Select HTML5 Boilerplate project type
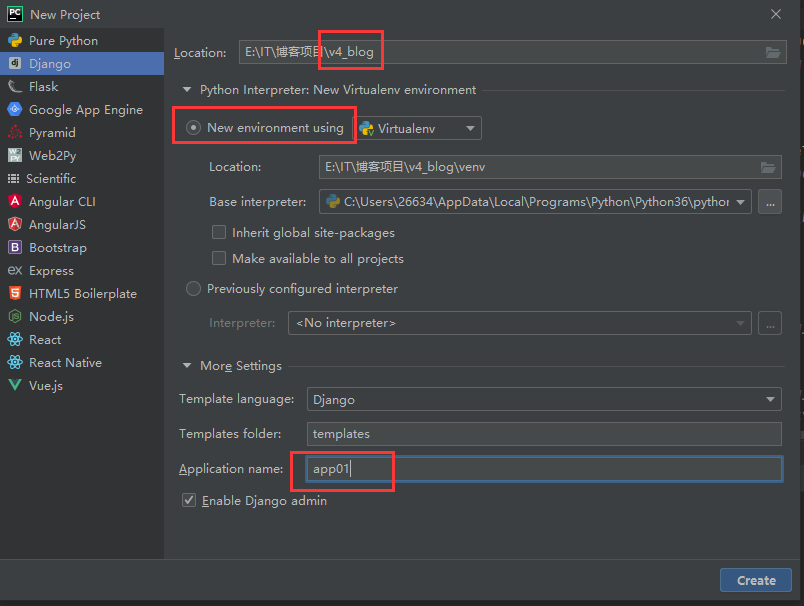 82,293
